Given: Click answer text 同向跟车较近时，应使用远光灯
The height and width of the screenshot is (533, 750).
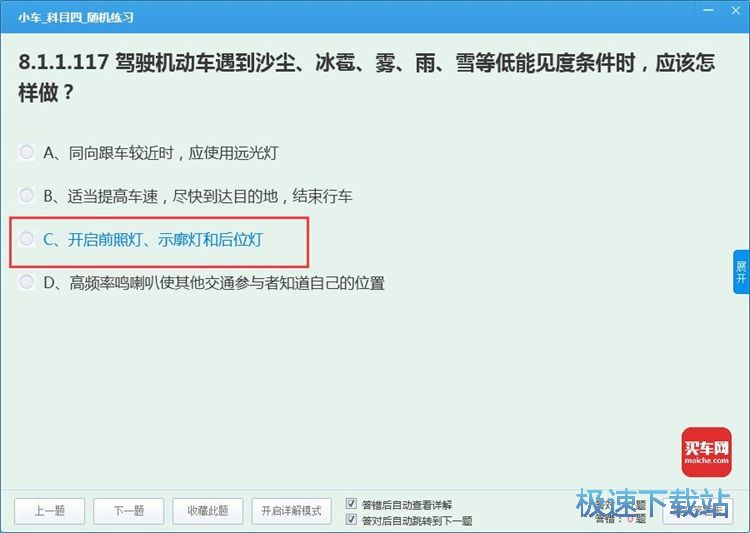Looking at the screenshot, I should [173, 153].
